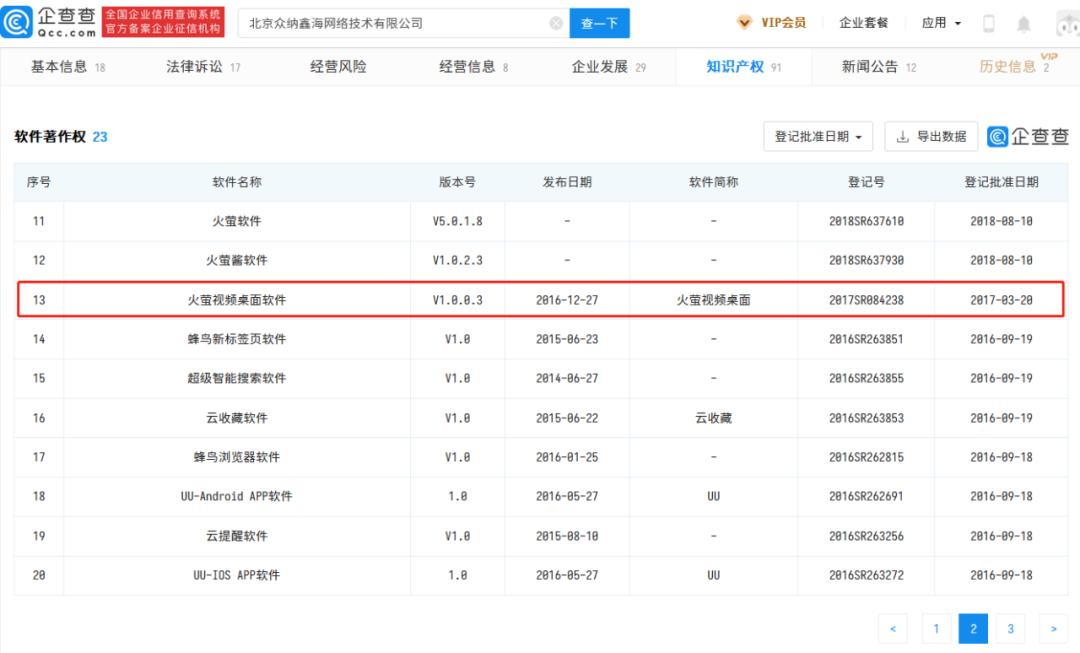Clear search text using the X icon
This screenshot has width=1080, height=653.
(556, 22)
